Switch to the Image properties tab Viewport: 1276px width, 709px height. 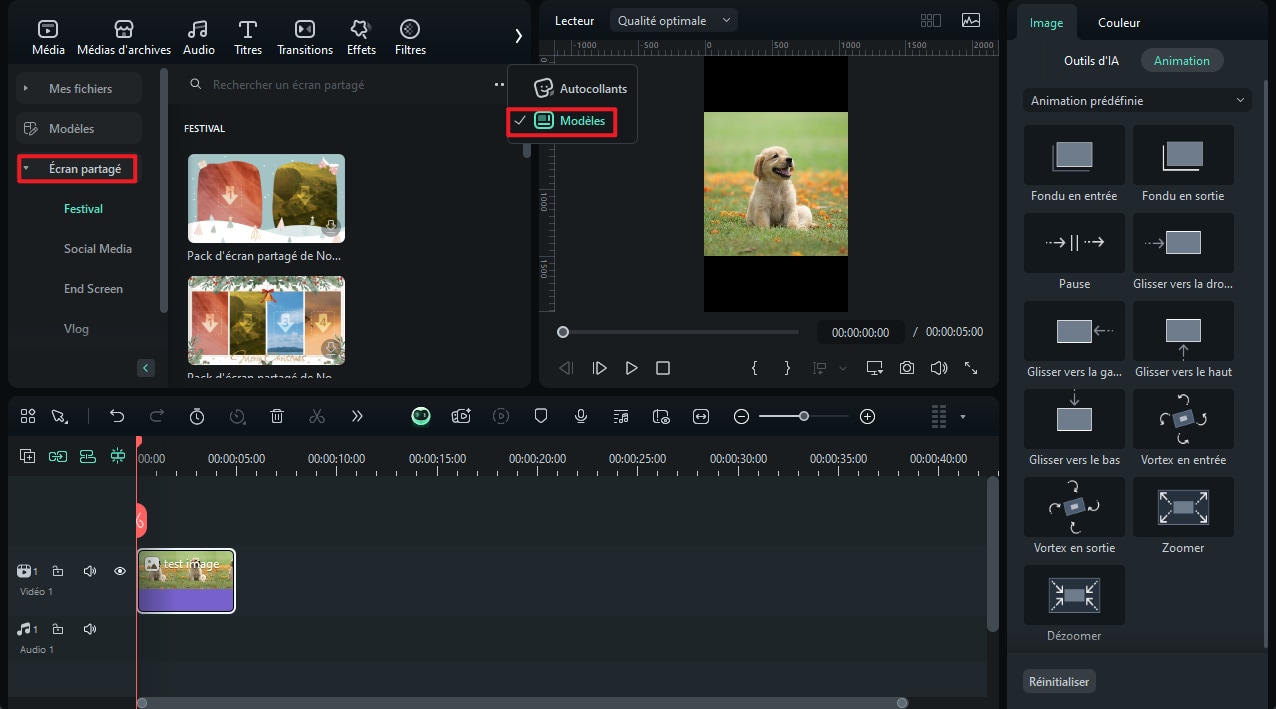click(x=1046, y=23)
